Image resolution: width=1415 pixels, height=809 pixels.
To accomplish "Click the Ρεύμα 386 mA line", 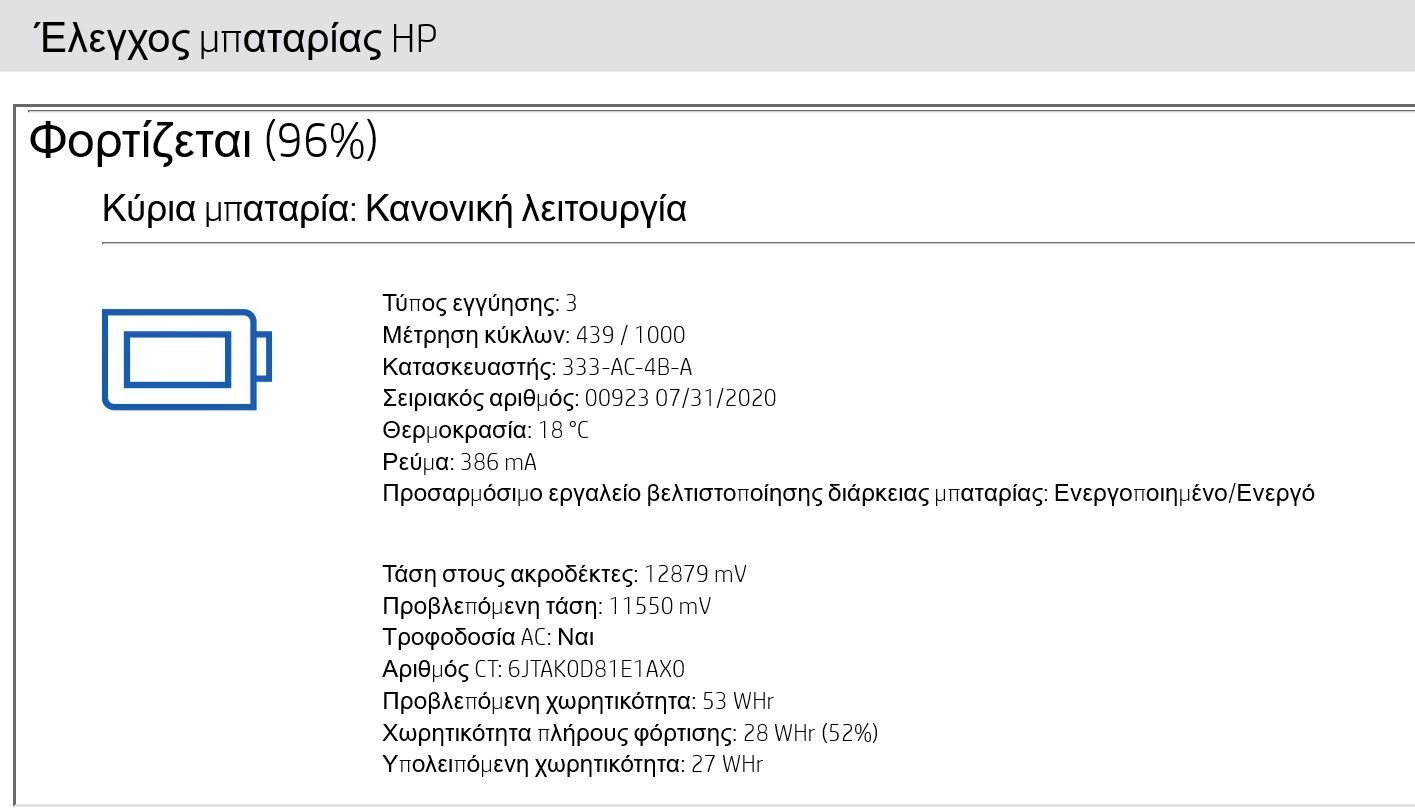I will click(459, 462).
